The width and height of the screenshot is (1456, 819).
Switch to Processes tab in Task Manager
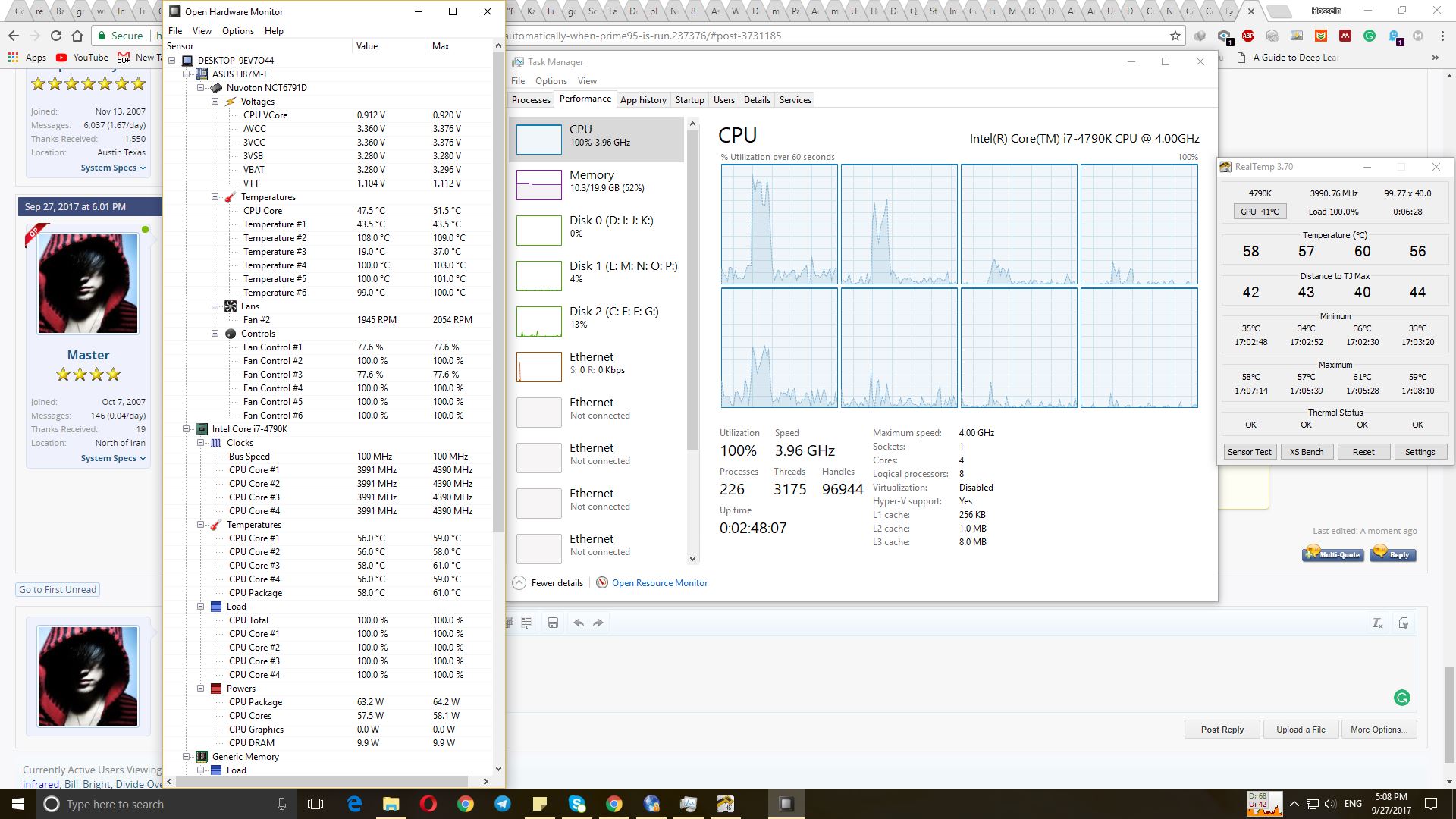click(531, 100)
